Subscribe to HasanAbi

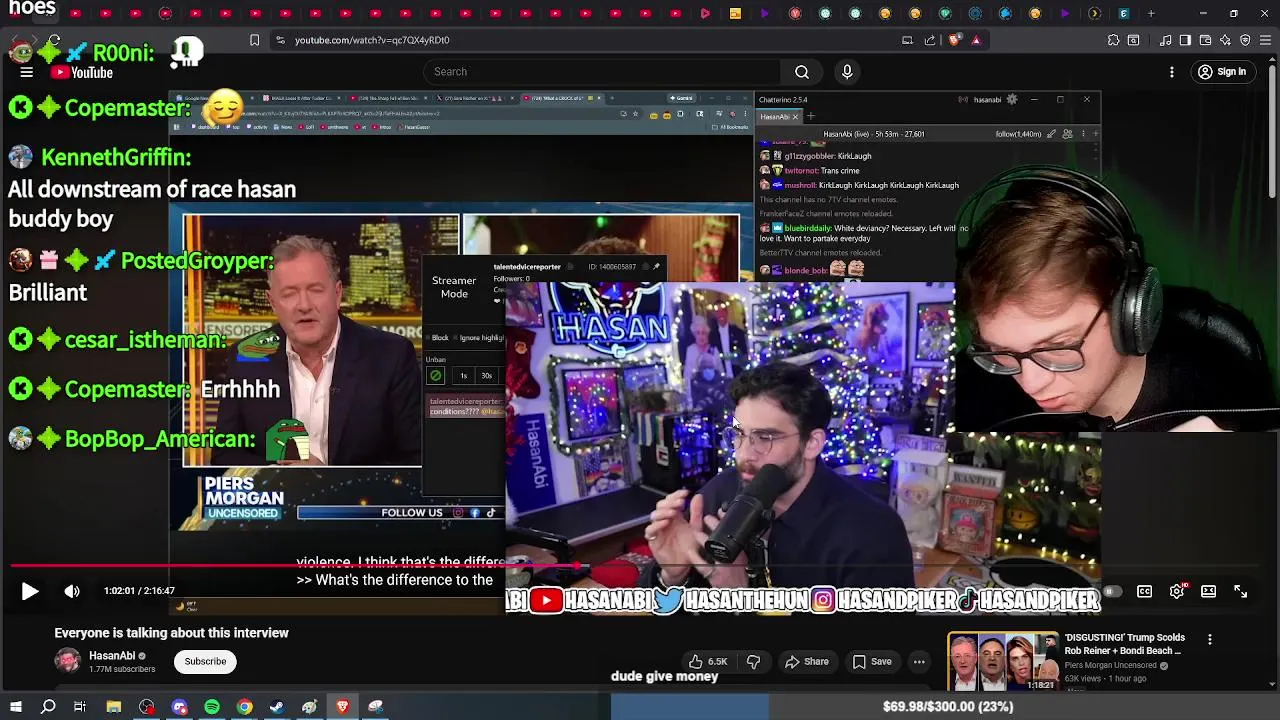coord(205,661)
